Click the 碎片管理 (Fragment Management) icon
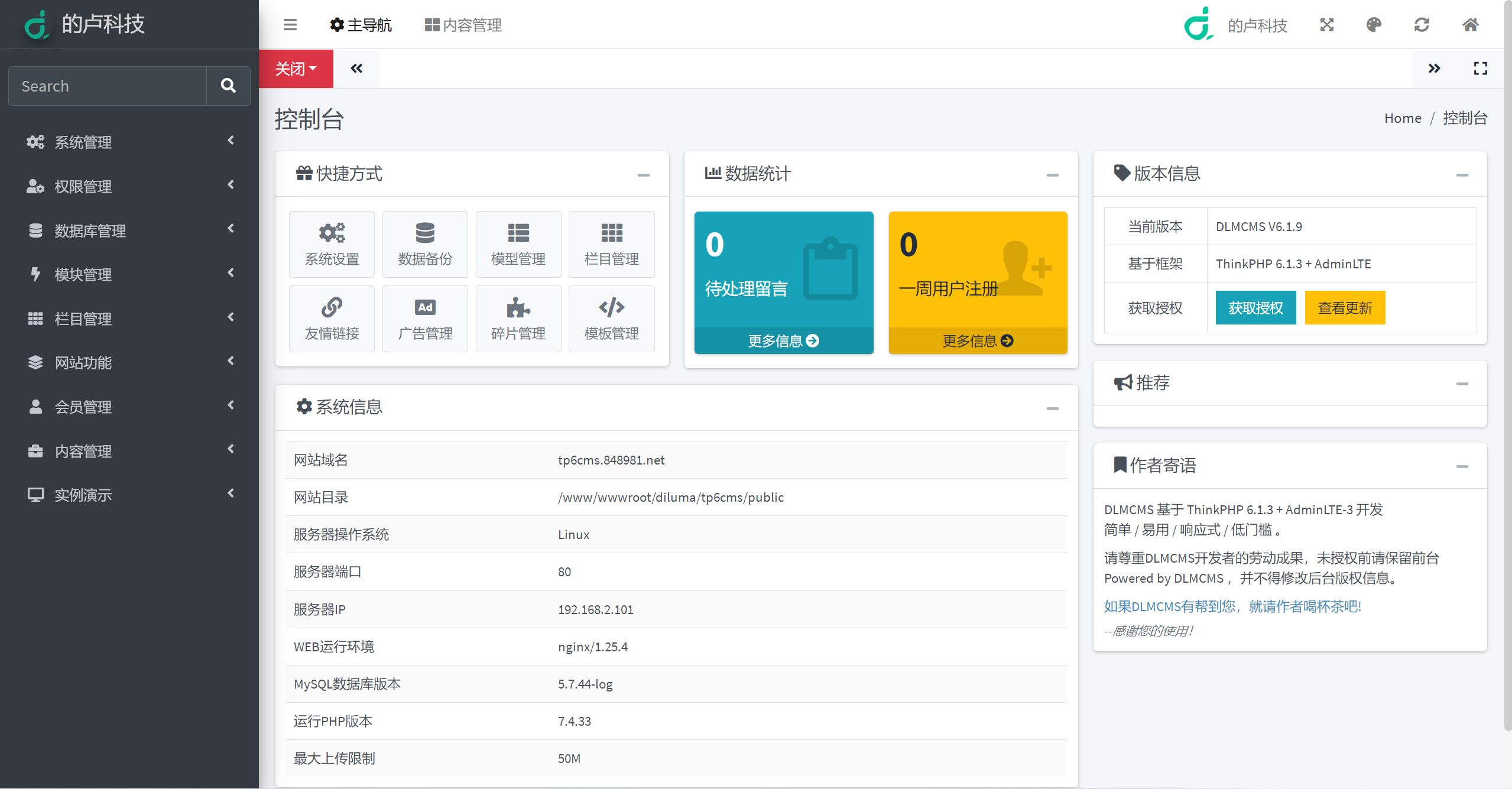The width and height of the screenshot is (1512, 789). pyautogui.click(x=518, y=317)
